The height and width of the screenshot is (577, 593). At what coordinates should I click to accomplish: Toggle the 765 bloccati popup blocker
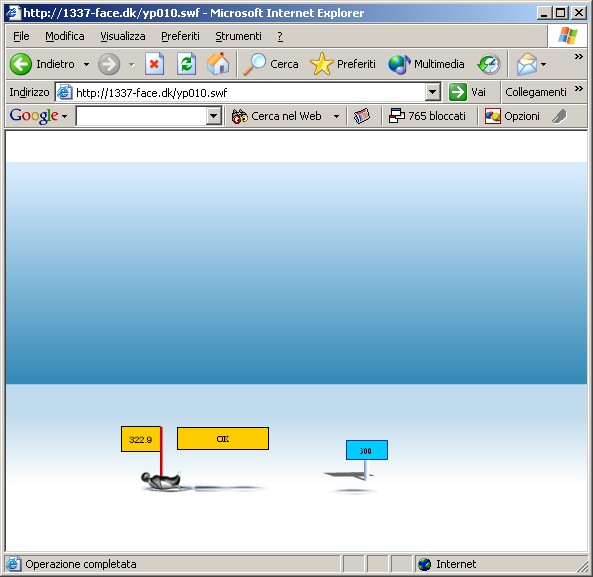[x=427, y=116]
